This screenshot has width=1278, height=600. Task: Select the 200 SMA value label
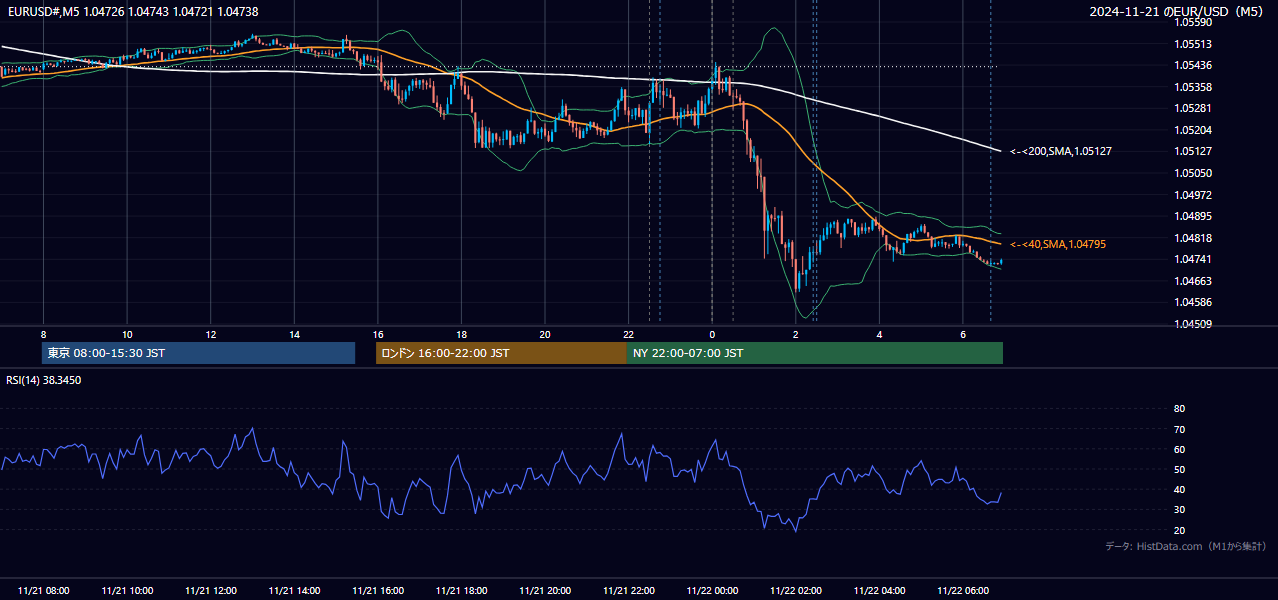tap(1061, 151)
